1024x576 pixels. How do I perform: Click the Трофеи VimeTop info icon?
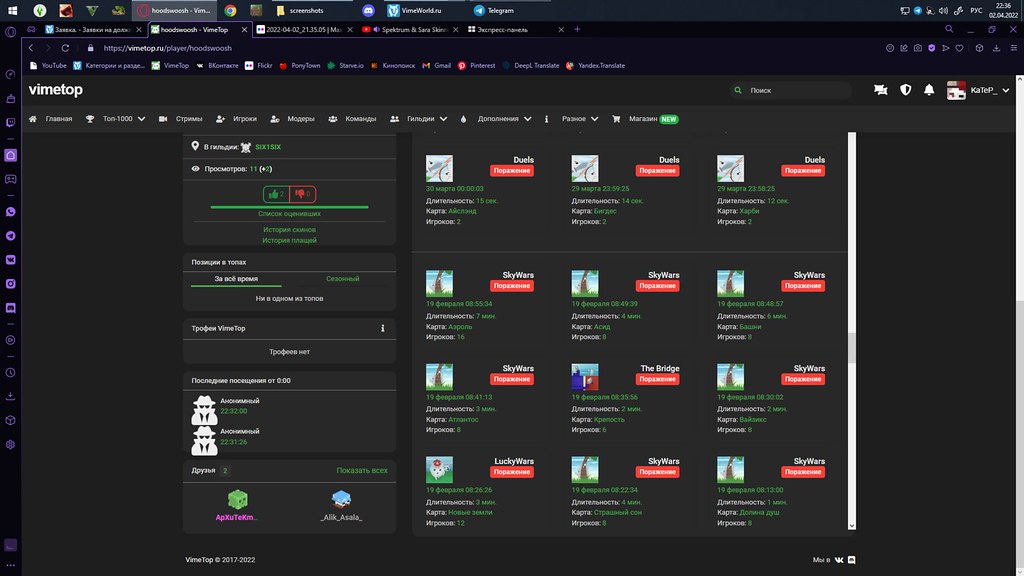(382, 328)
